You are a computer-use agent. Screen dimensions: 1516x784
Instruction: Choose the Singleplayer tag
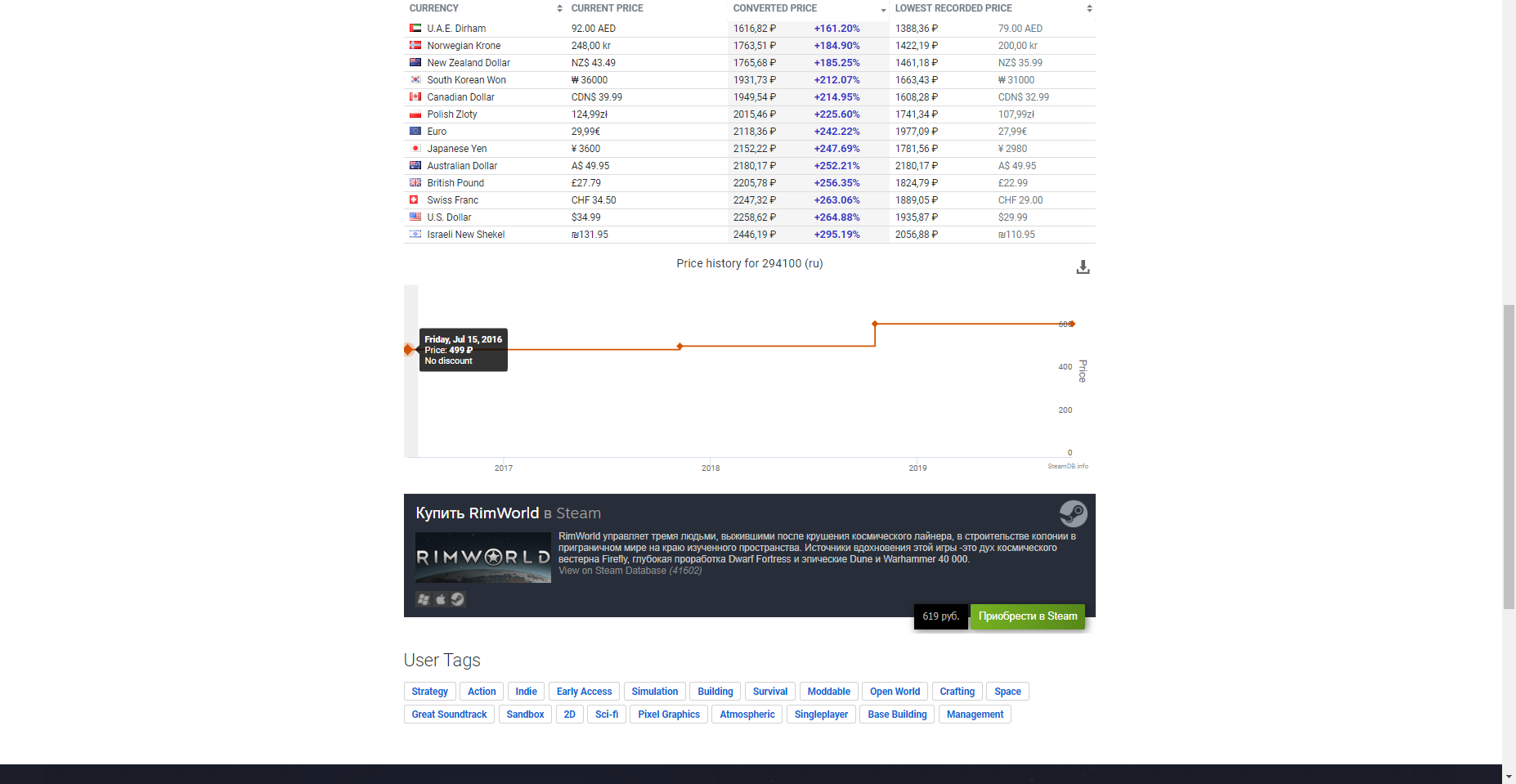point(821,715)
